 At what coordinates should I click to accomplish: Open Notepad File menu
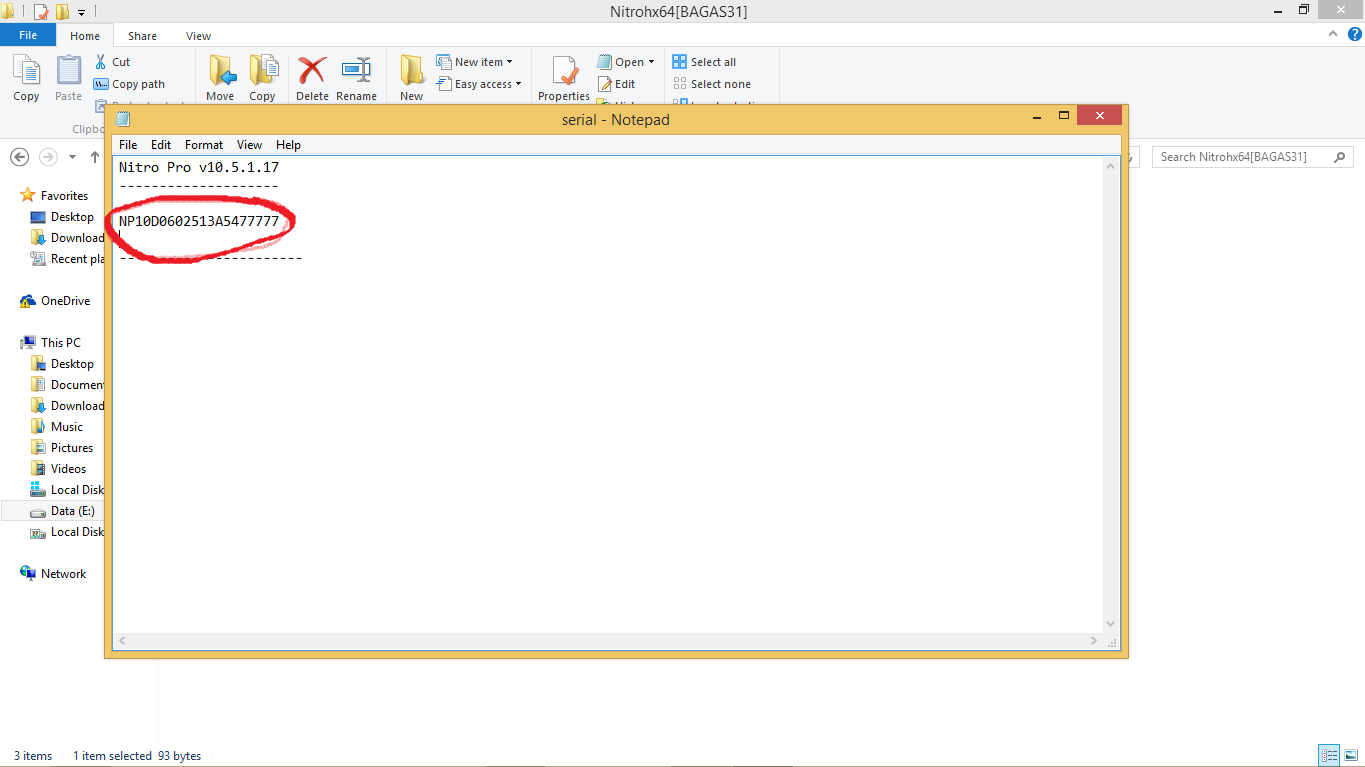tap(128, 145)
